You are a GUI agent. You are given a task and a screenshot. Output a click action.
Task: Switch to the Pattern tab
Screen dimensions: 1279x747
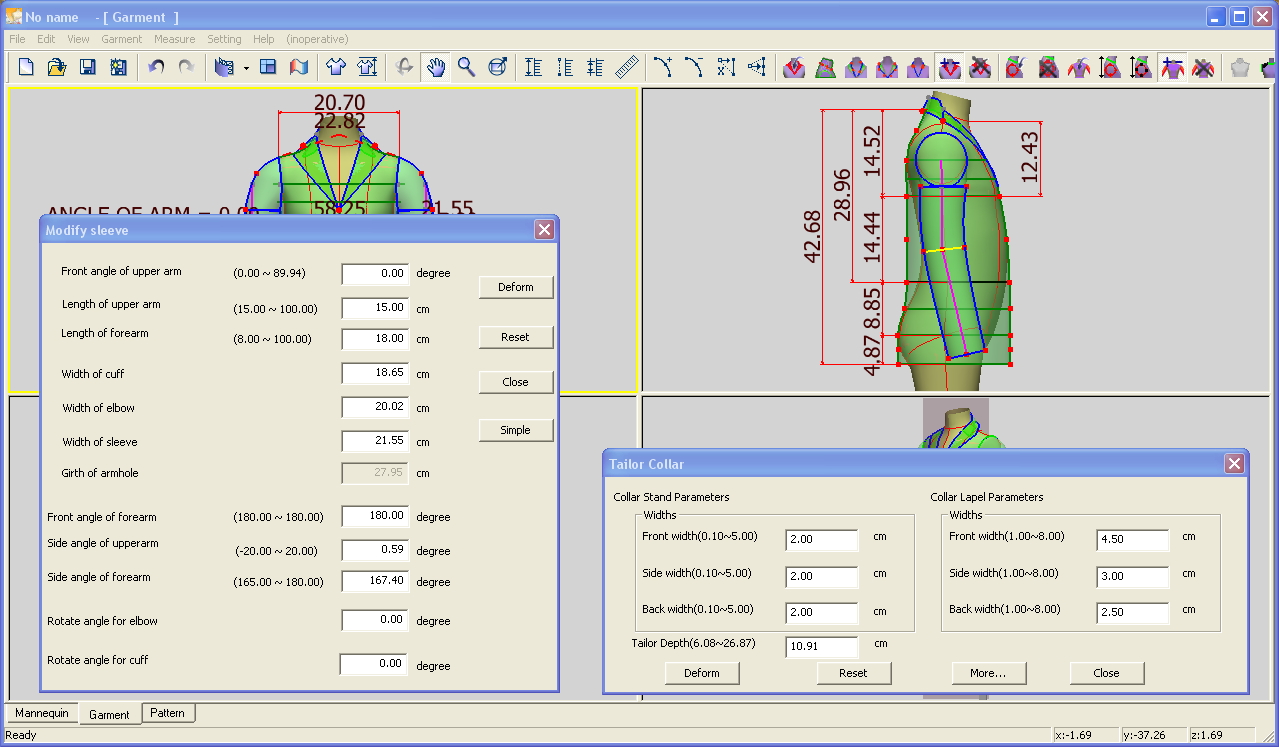[x=167, y=713]
